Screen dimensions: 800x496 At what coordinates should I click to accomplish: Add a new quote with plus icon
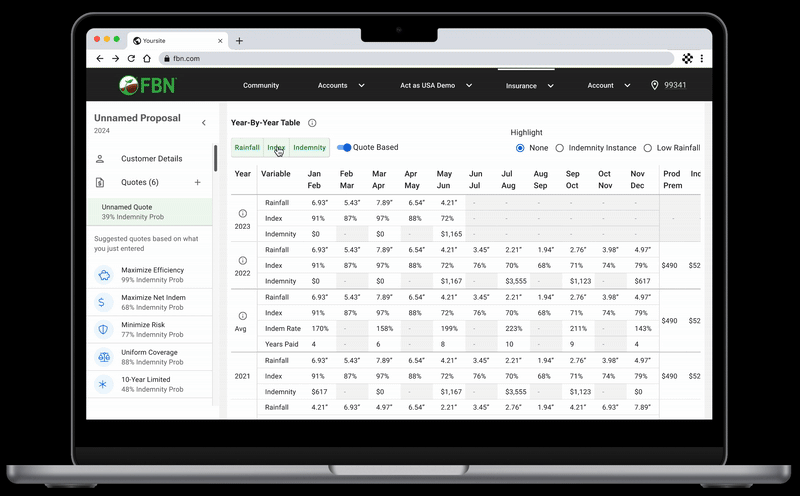[x=197, y=182]
